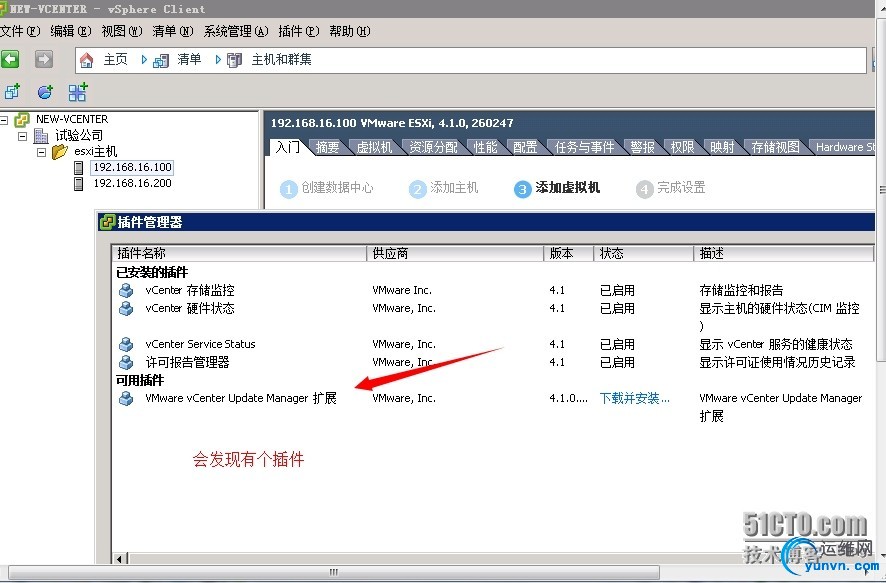Click the vCenter 存储监控 plugin icon
Screen dimensions: 886x583
click(125, 290)
